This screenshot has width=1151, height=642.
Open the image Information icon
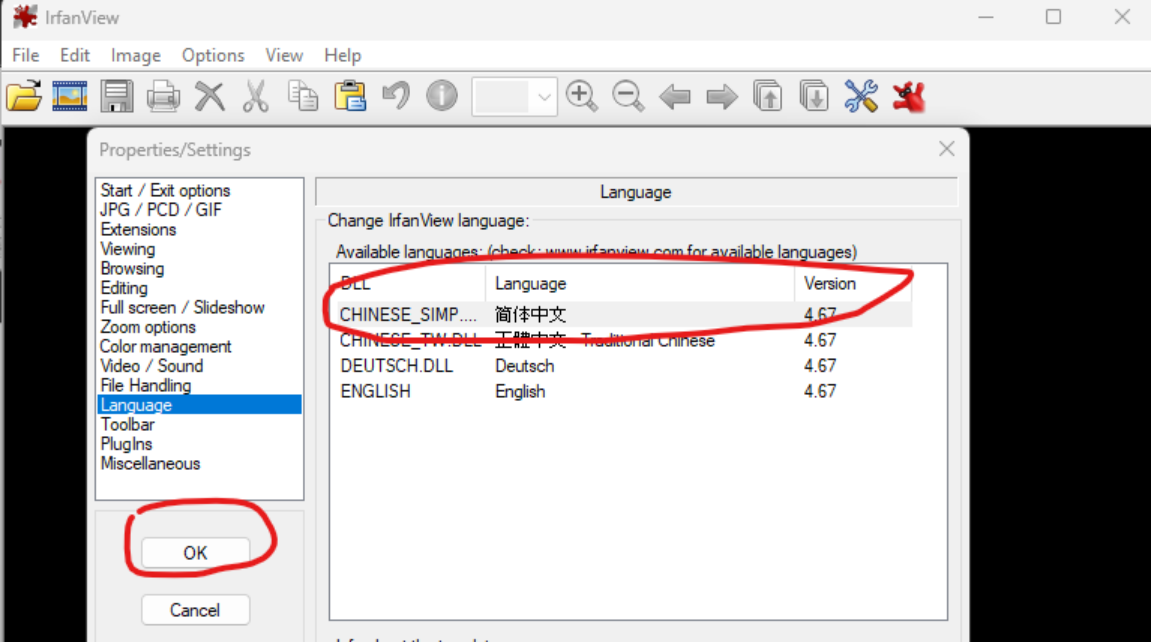[x=442, y=96]
